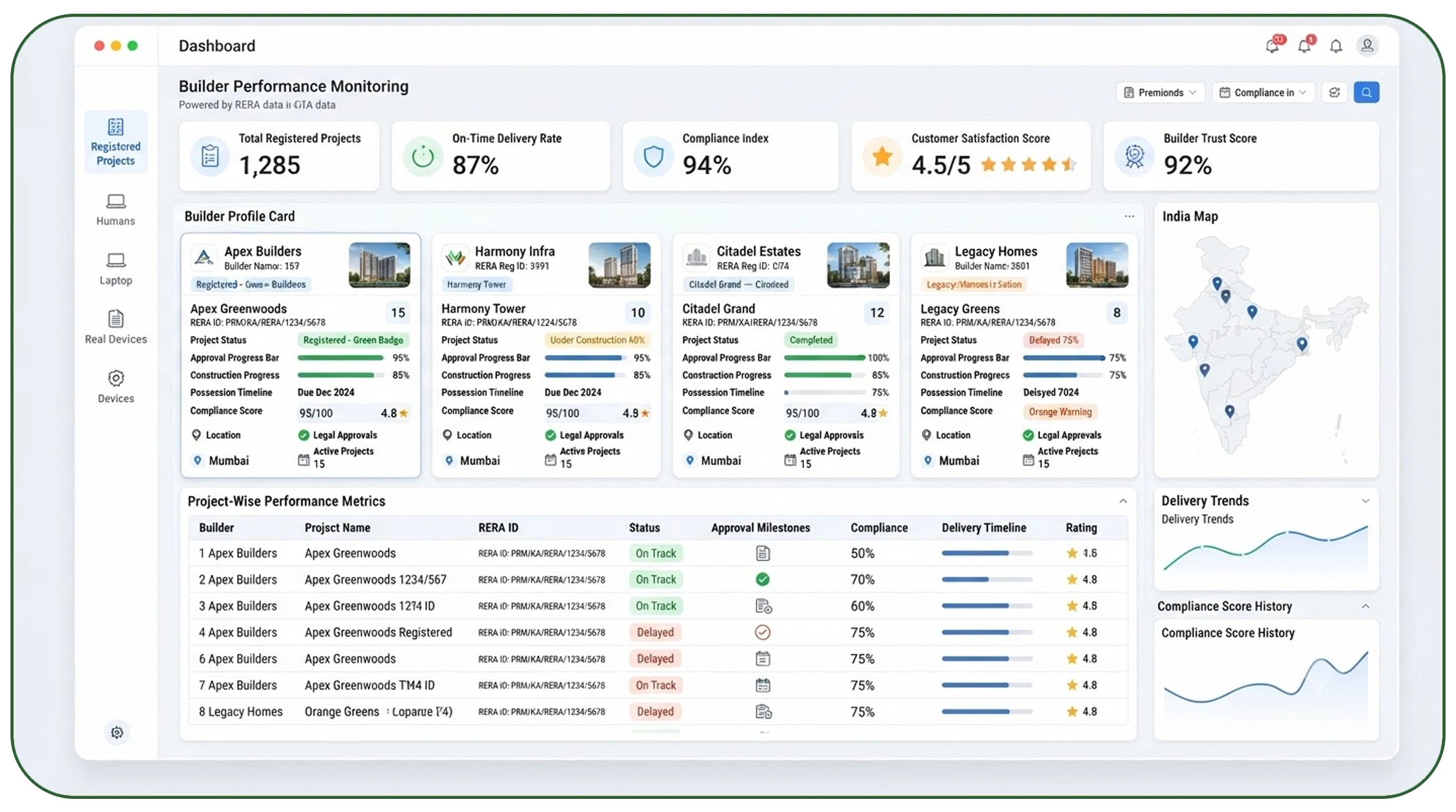Click the user profile avatar icon

(x=1367, y=46)
